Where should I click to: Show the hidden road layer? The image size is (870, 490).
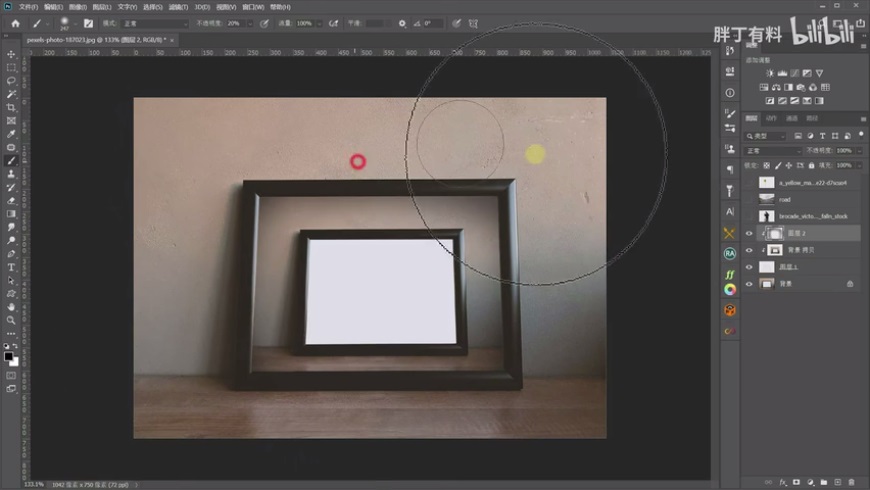click(x=749, y=199)
